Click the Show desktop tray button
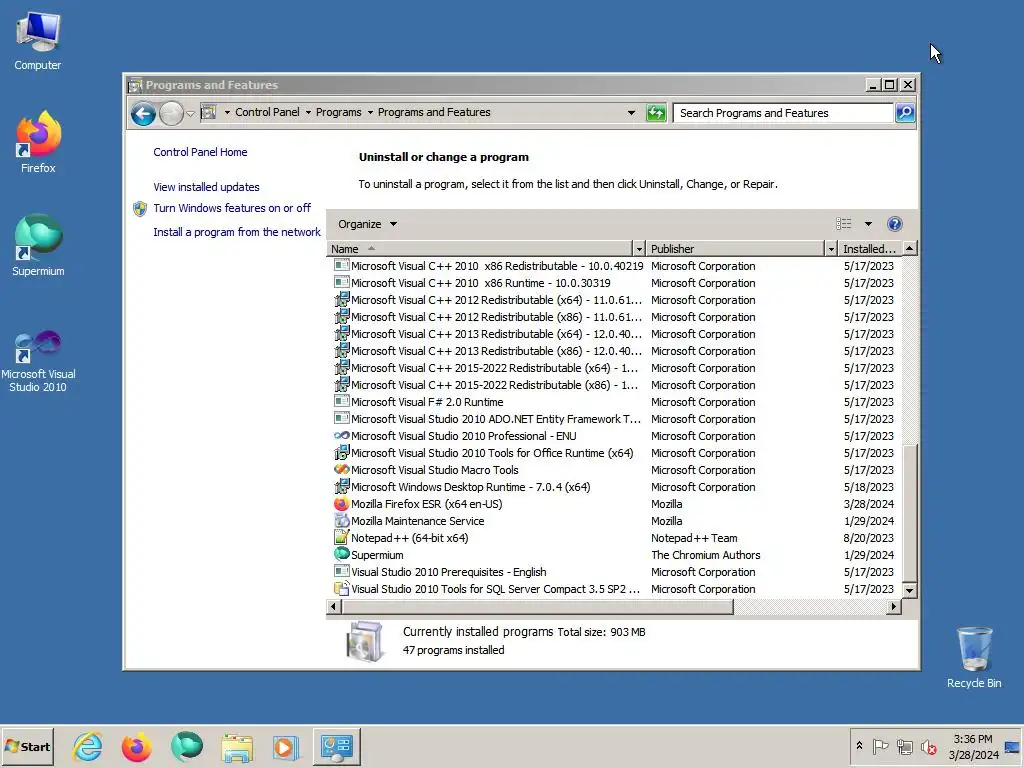The image size is (1024, 768). (1013, 746)
